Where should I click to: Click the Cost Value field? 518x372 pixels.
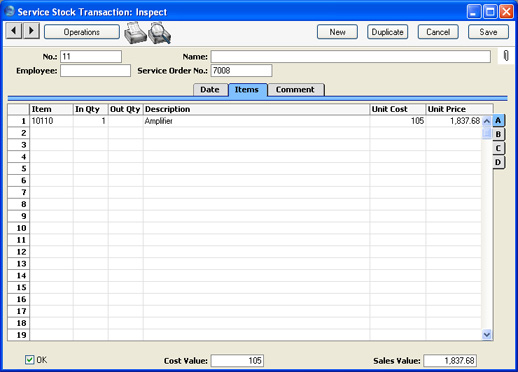237,361
